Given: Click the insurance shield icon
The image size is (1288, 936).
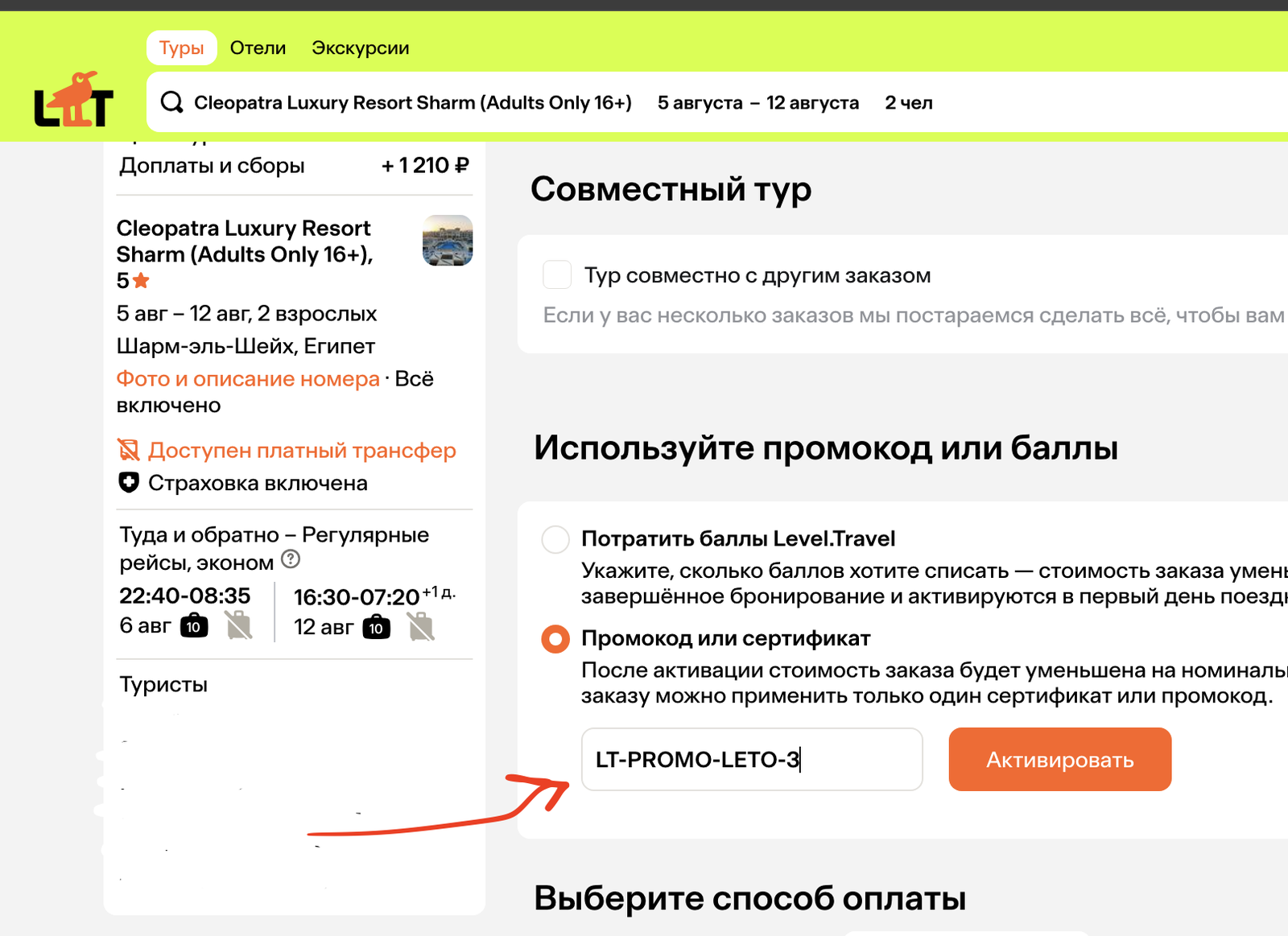Looking at the screenshot, I should [129, 483].
